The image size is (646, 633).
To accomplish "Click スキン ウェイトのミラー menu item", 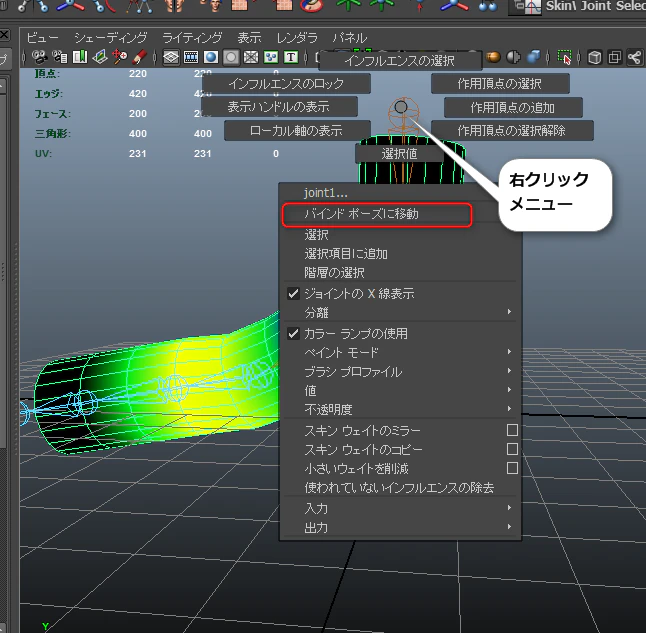I will click(x=363, y=431).
